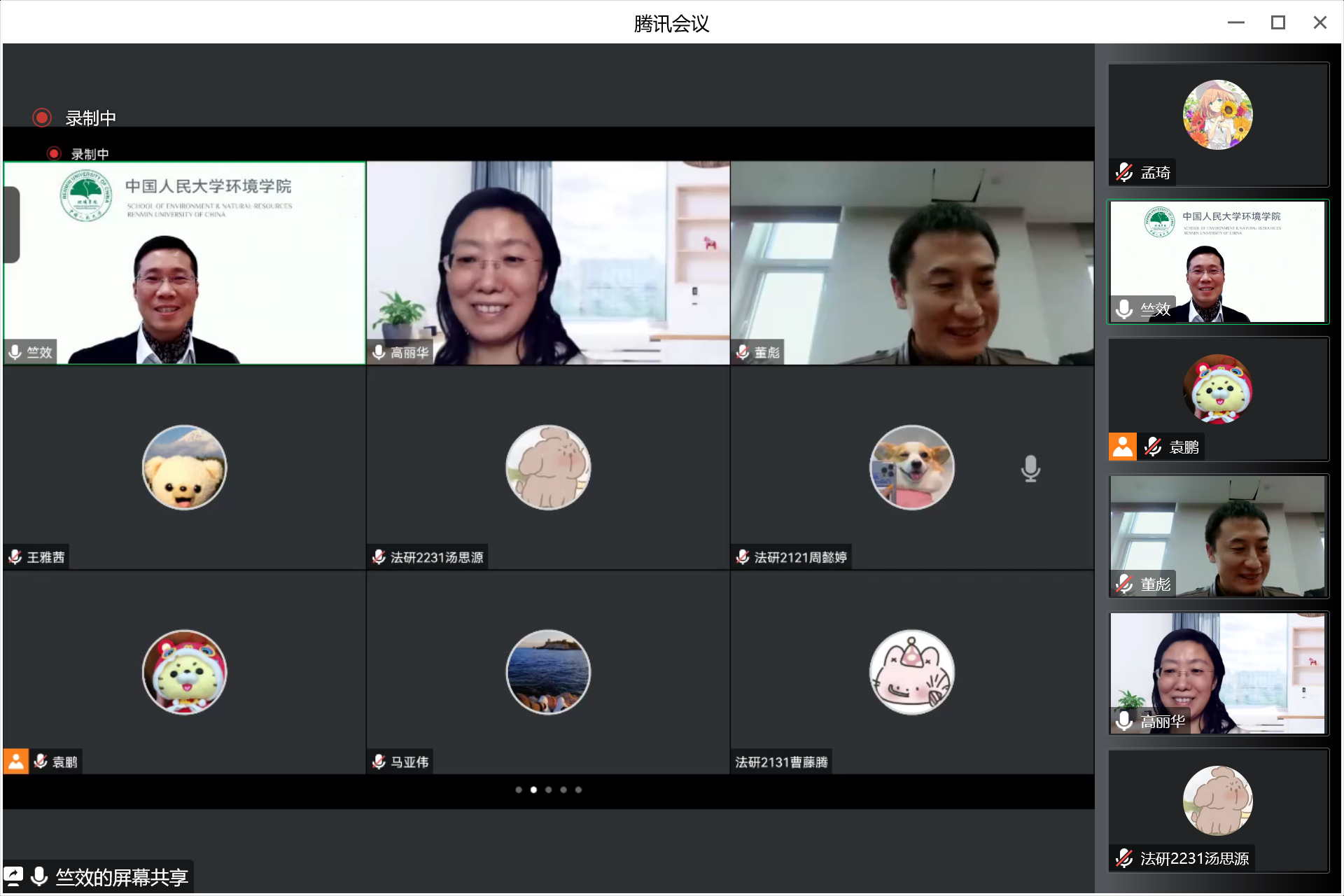Click microphone icon on 竺效 sidebar thumbnail

(x=1124, y=309)
